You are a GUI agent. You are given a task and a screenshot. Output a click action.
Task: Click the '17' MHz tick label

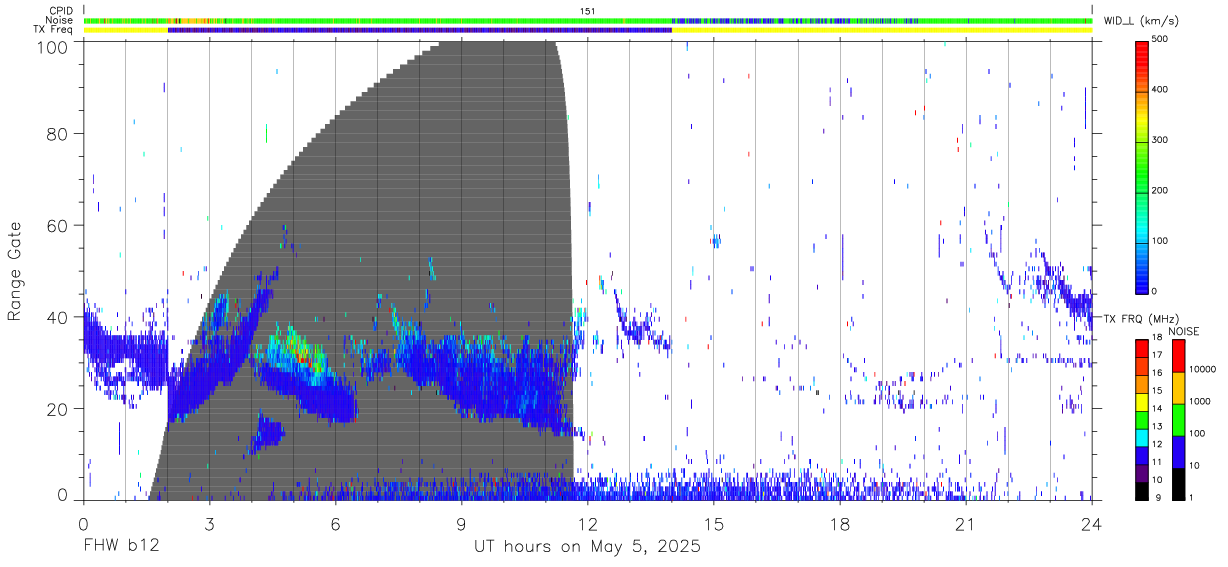coord(1159,355)
